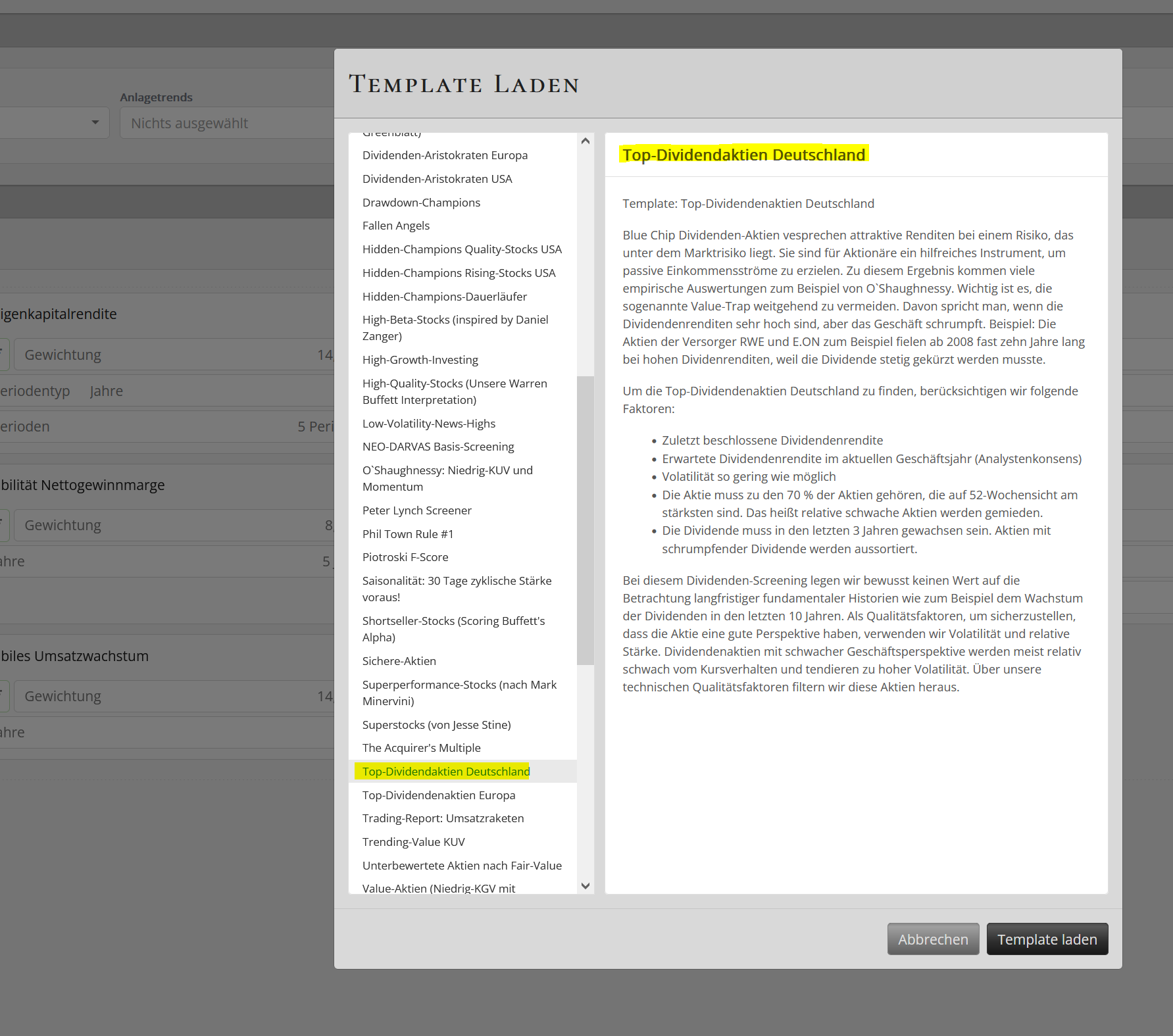Select the highlighted Top-Dividendaktien Deutschland entry
This screenshot has height=1036, width=1173.
click(x=445, y=772)
